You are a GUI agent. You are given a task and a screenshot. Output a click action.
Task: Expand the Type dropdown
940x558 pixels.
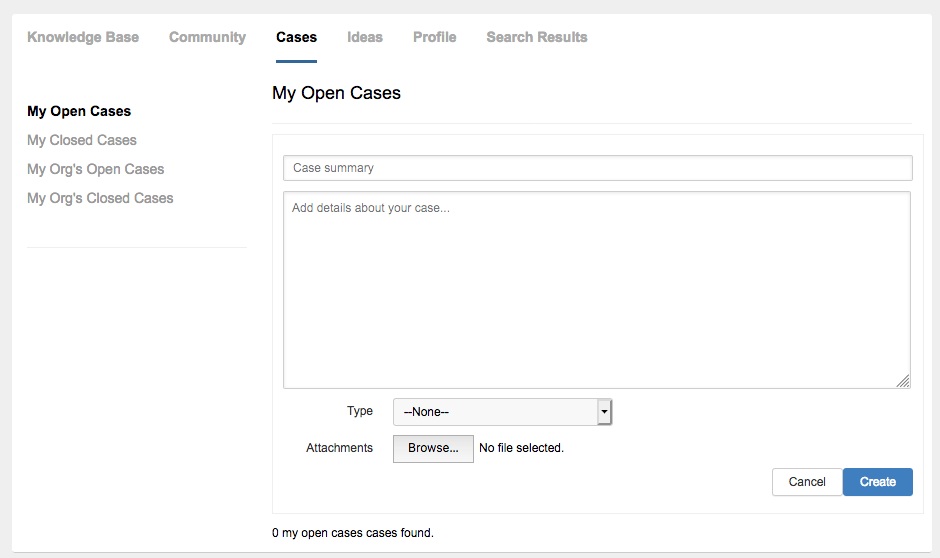502,412
